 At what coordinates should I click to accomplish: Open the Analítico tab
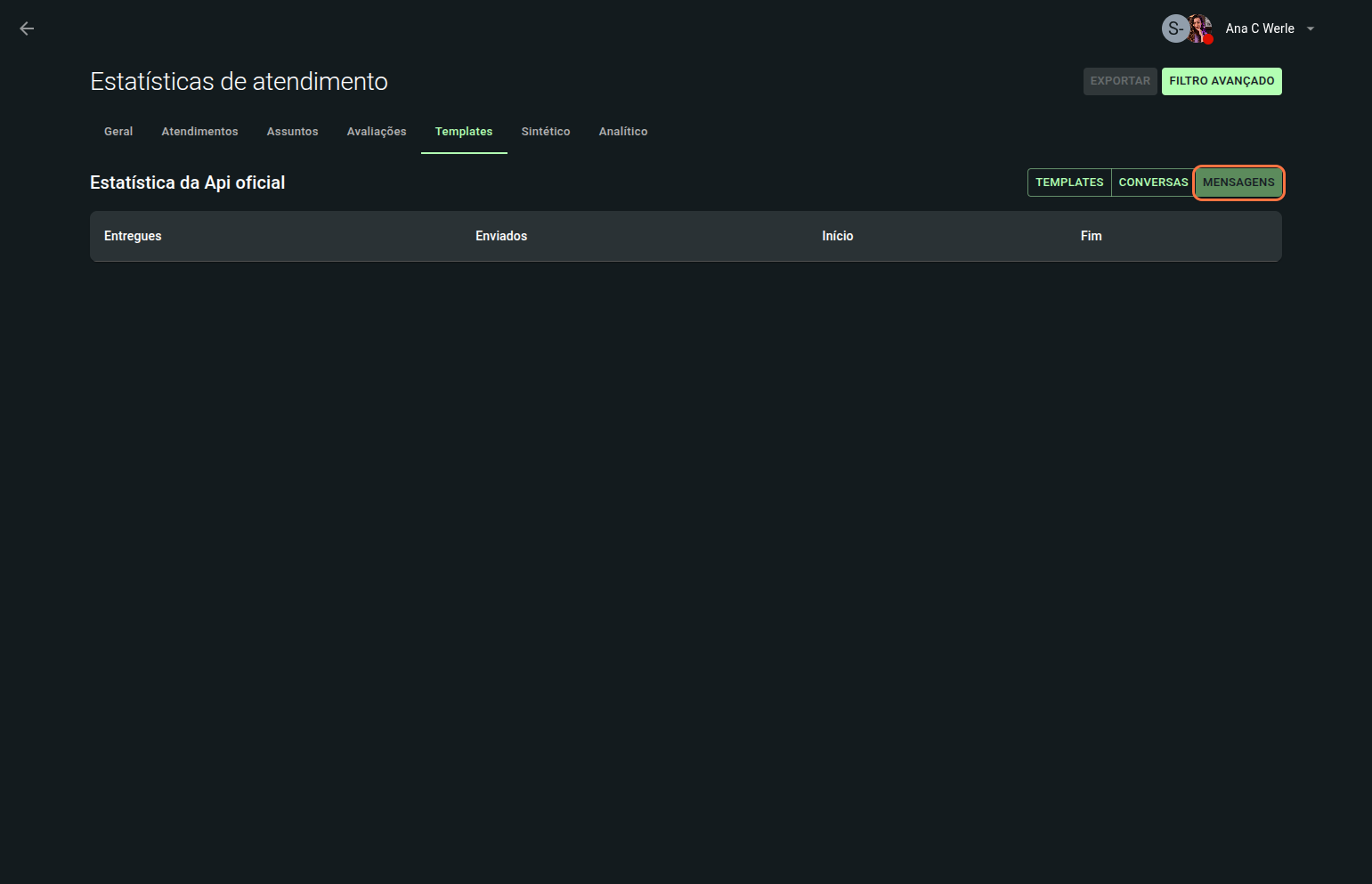pos(623,132)
